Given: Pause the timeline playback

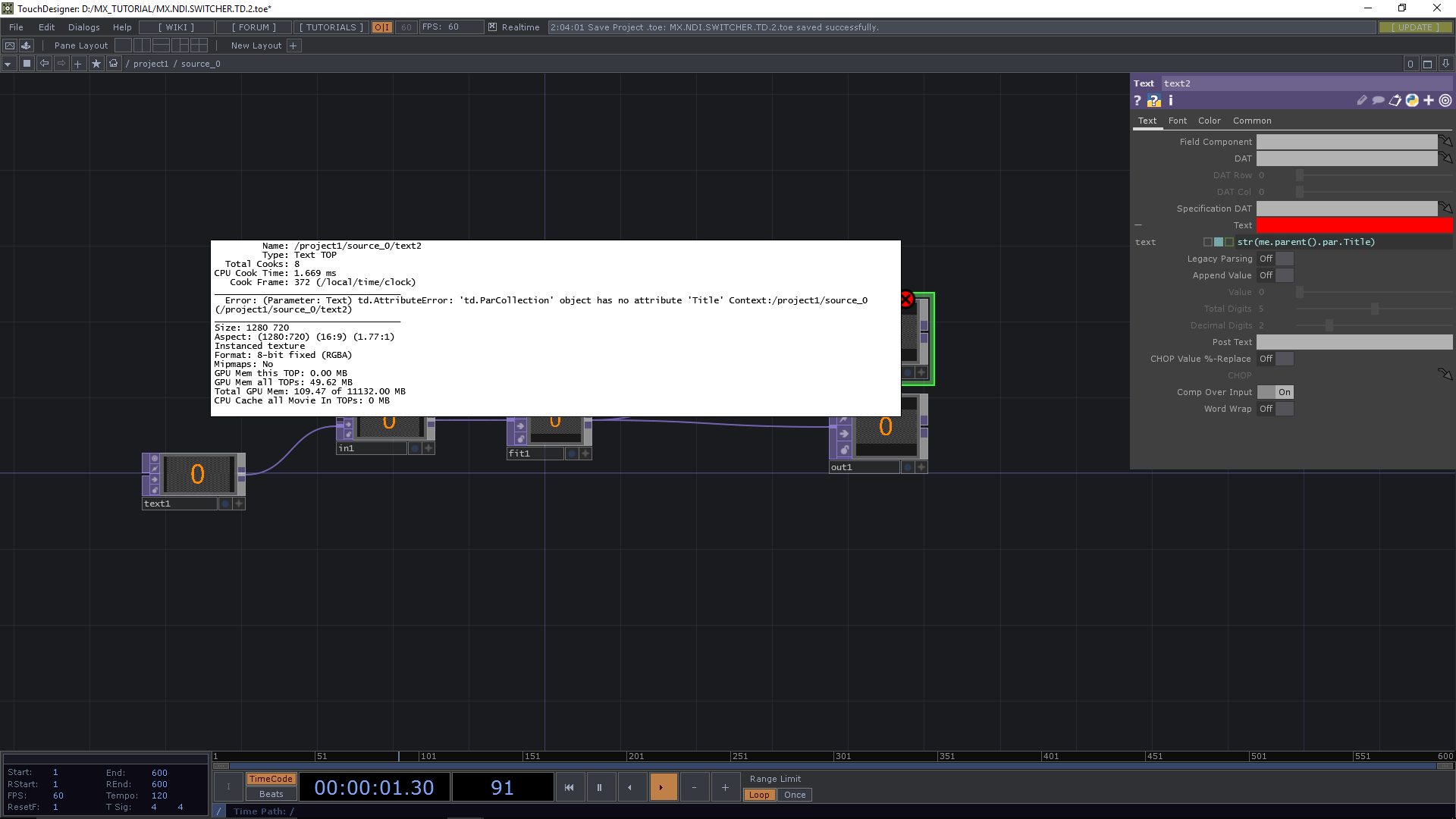Looking at the screenshot, I should point(599,787).
